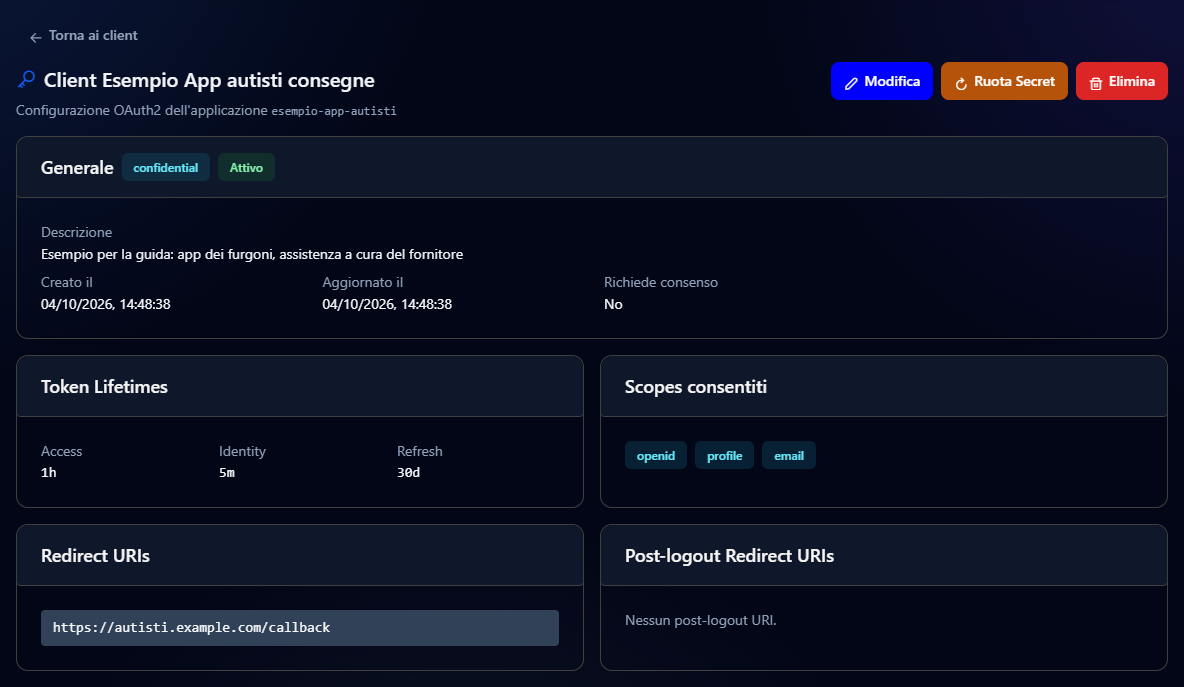Go back via the Torna ai client link
The image size is (1184, 687).
84,35
